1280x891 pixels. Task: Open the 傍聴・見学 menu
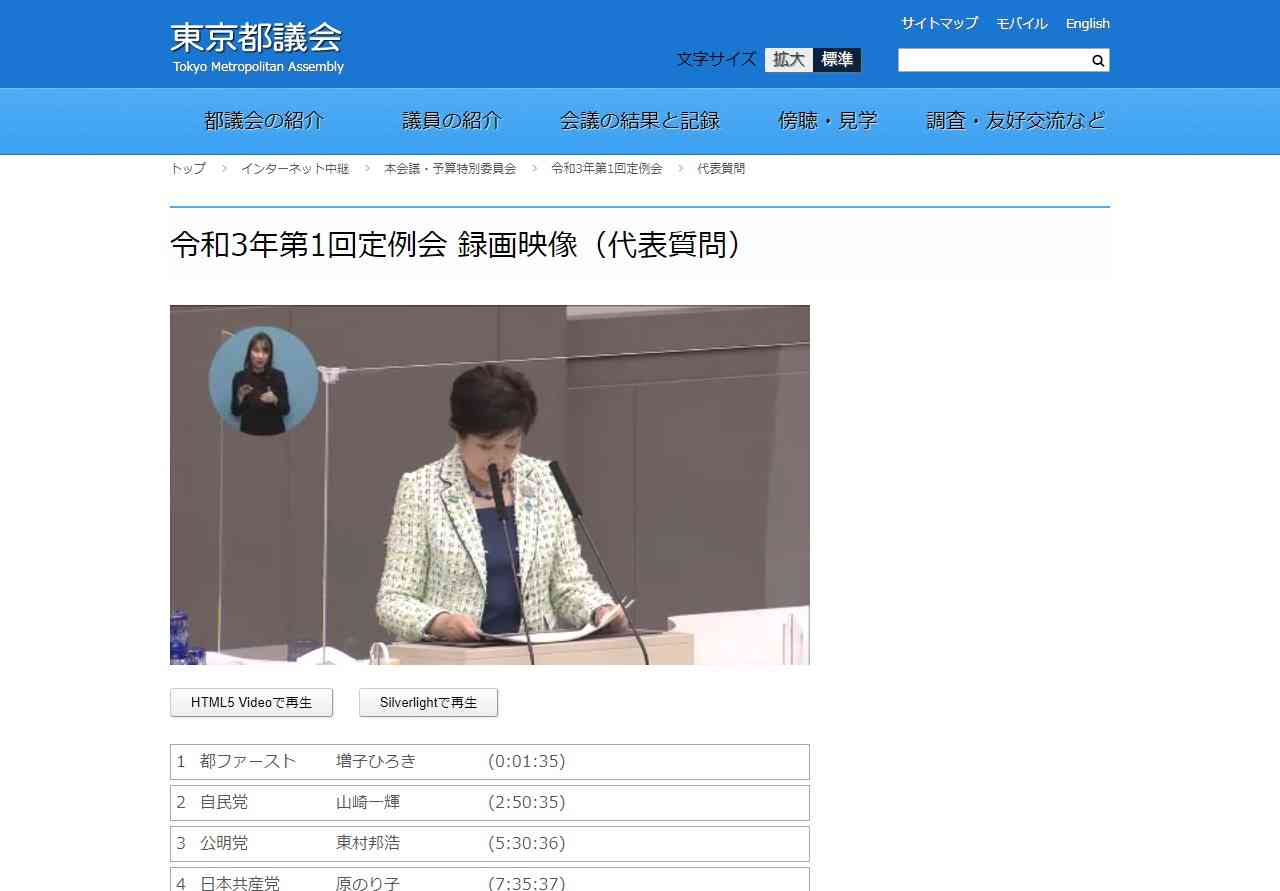tap(828, 121)
